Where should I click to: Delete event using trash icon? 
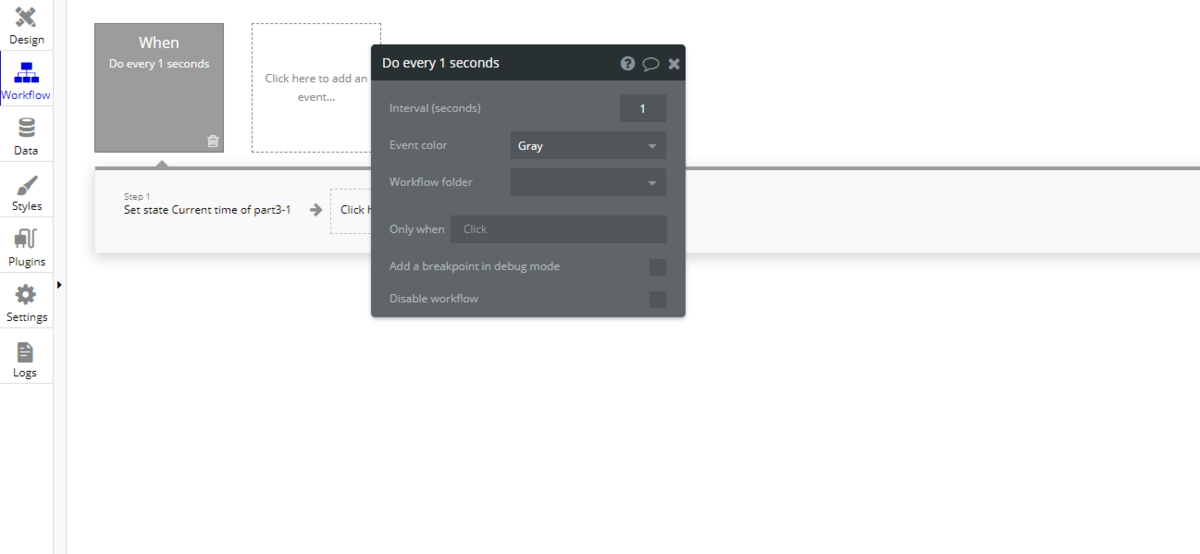(212, 141)
